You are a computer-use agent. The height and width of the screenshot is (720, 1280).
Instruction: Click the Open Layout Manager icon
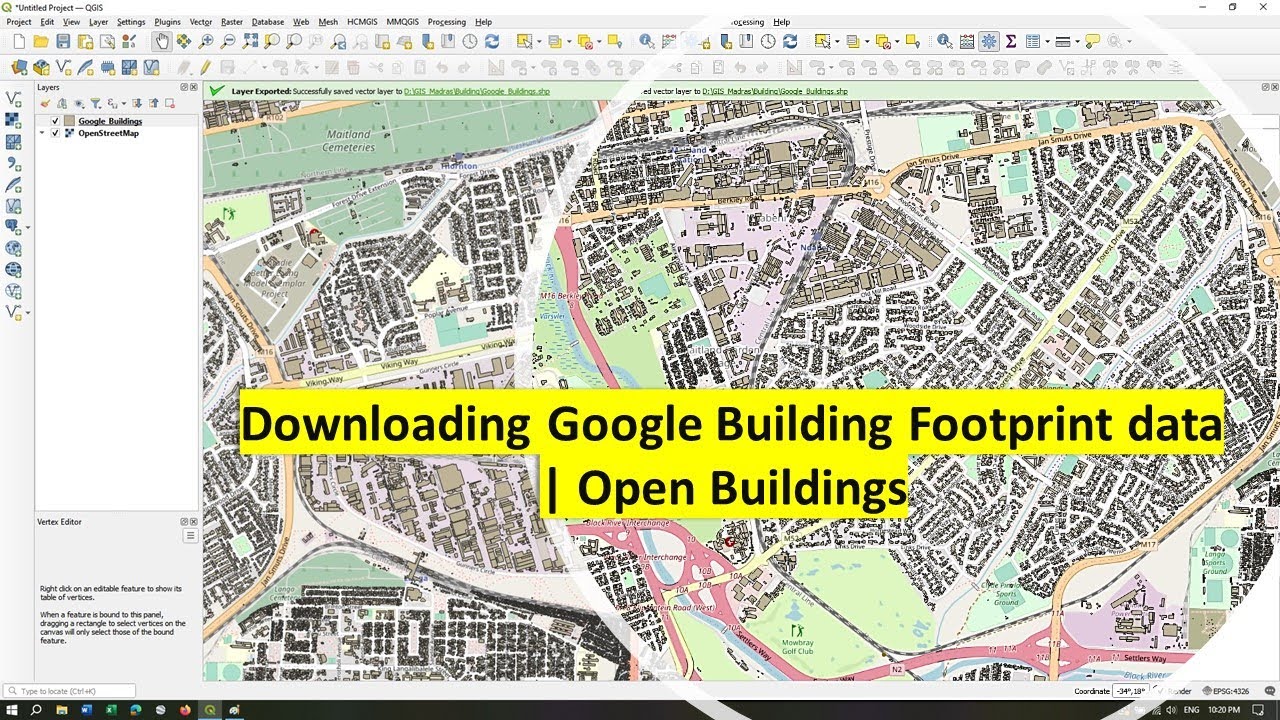pos(106,41)
